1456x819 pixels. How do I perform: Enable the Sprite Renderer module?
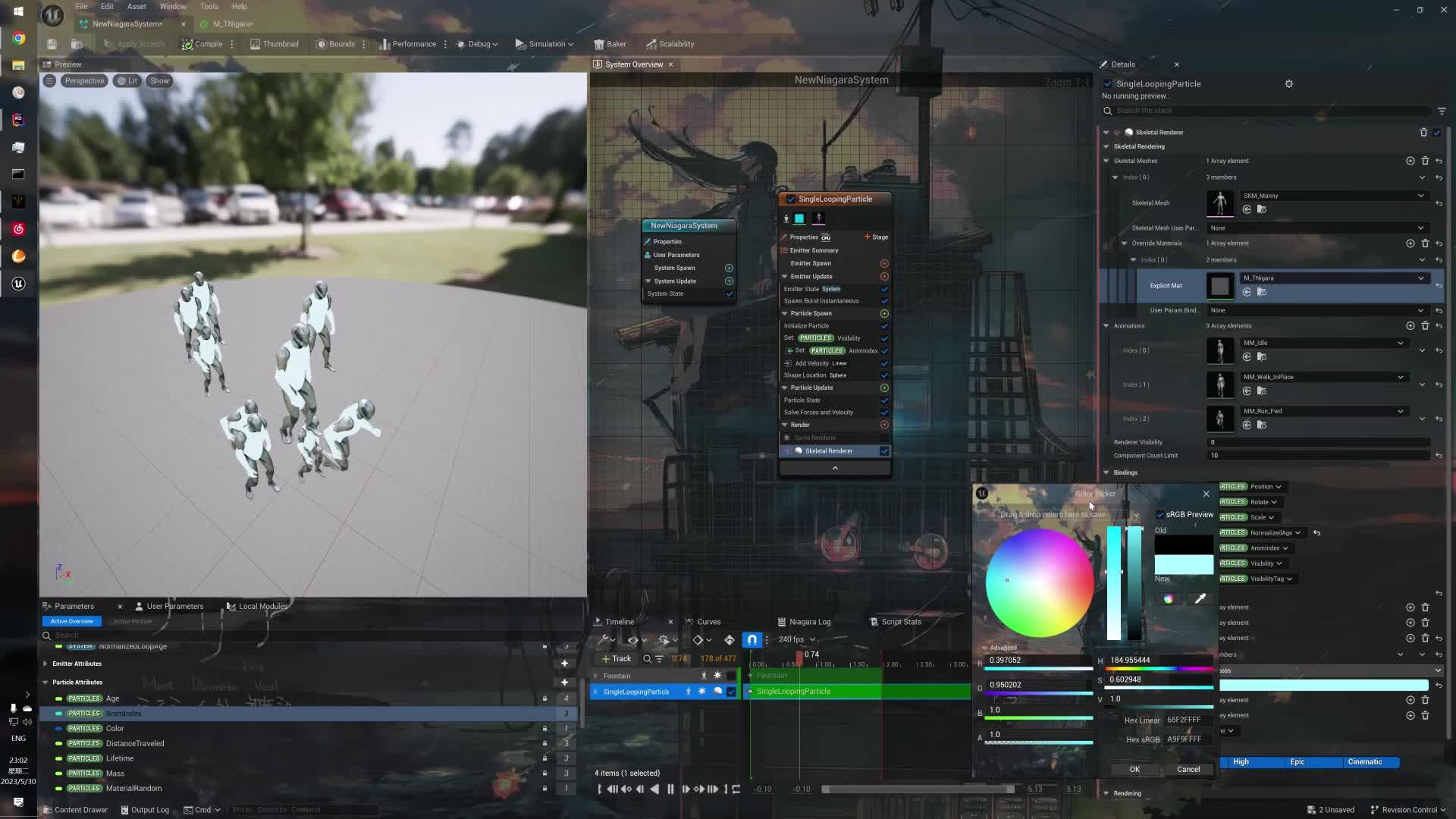[885, 438]
